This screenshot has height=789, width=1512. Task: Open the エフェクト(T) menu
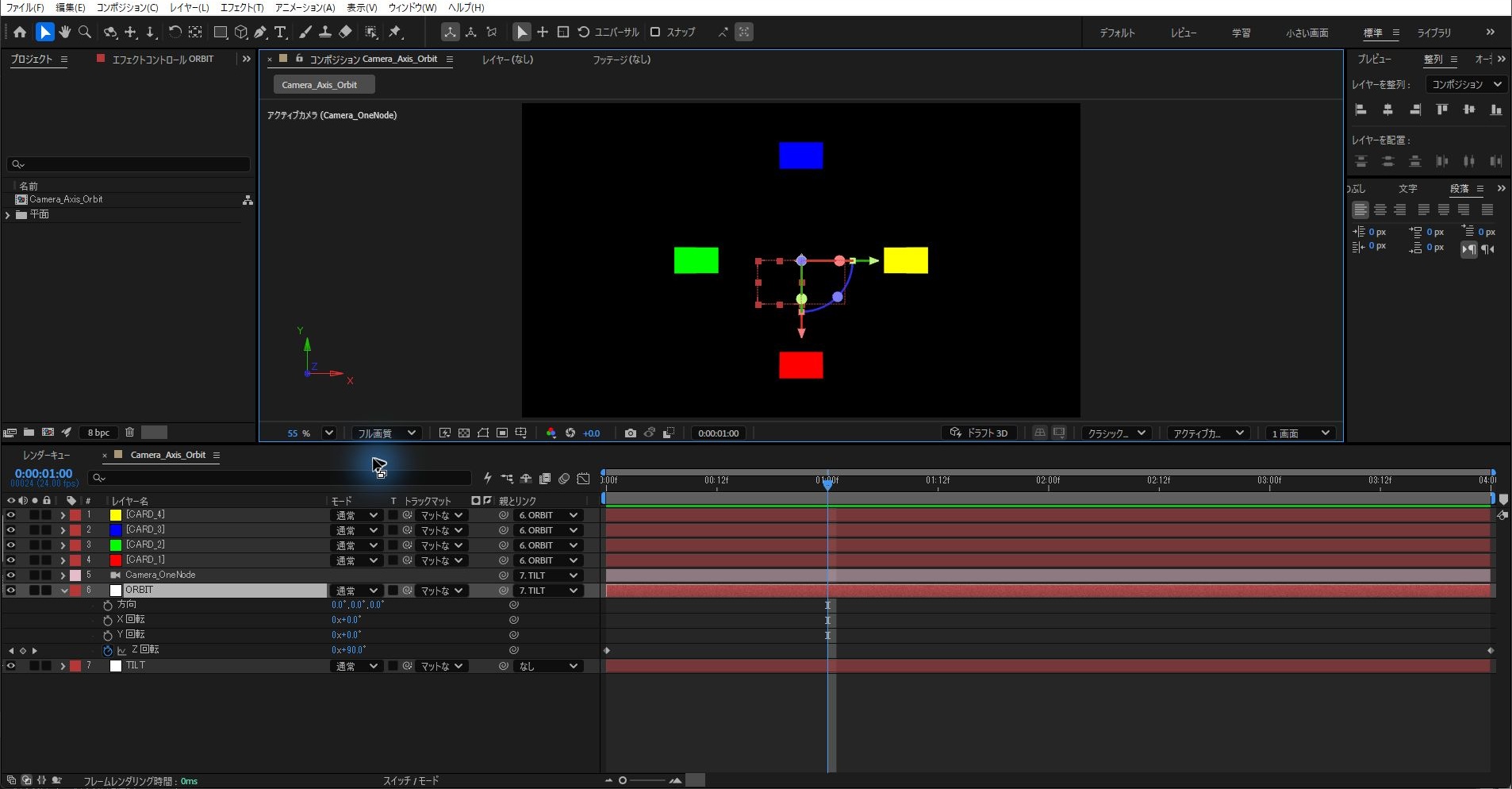242,7
